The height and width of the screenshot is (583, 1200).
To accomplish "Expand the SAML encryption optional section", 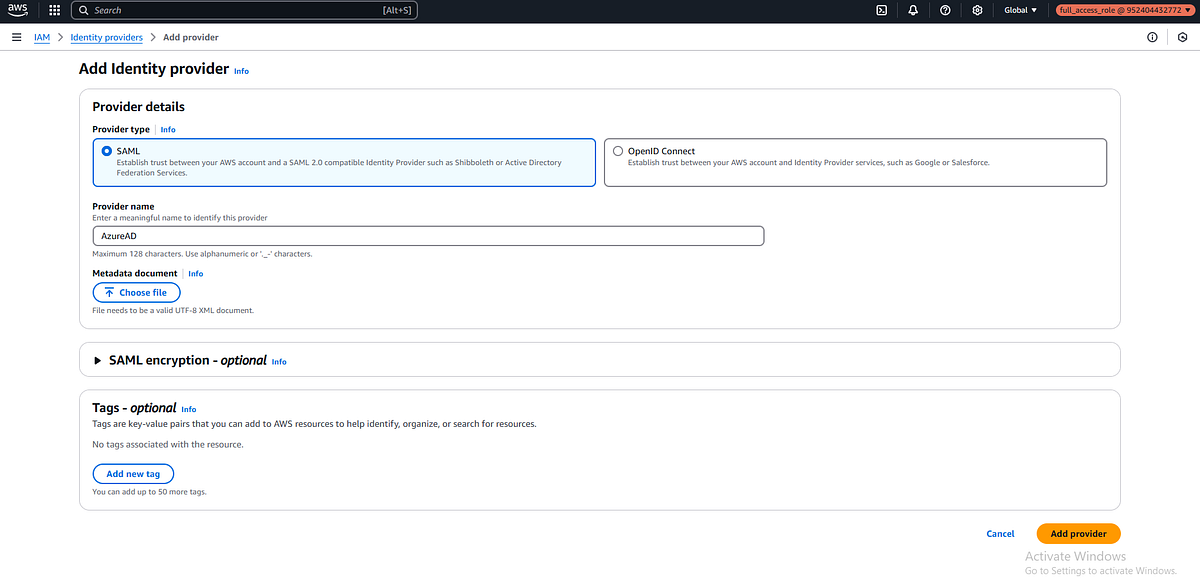I will click(97, 360).
